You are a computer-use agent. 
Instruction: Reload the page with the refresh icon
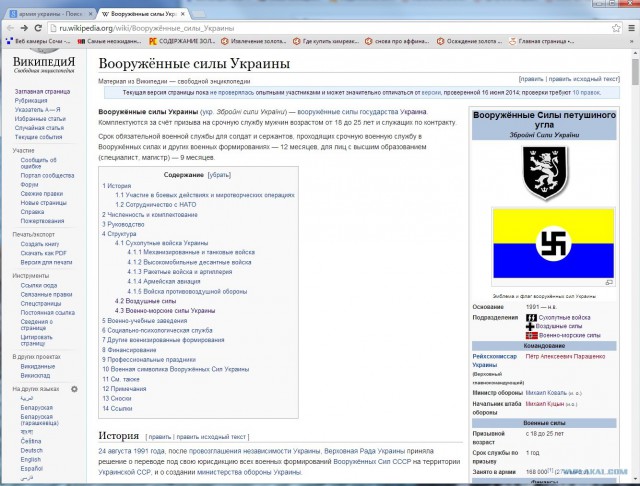tap(38, 28)
